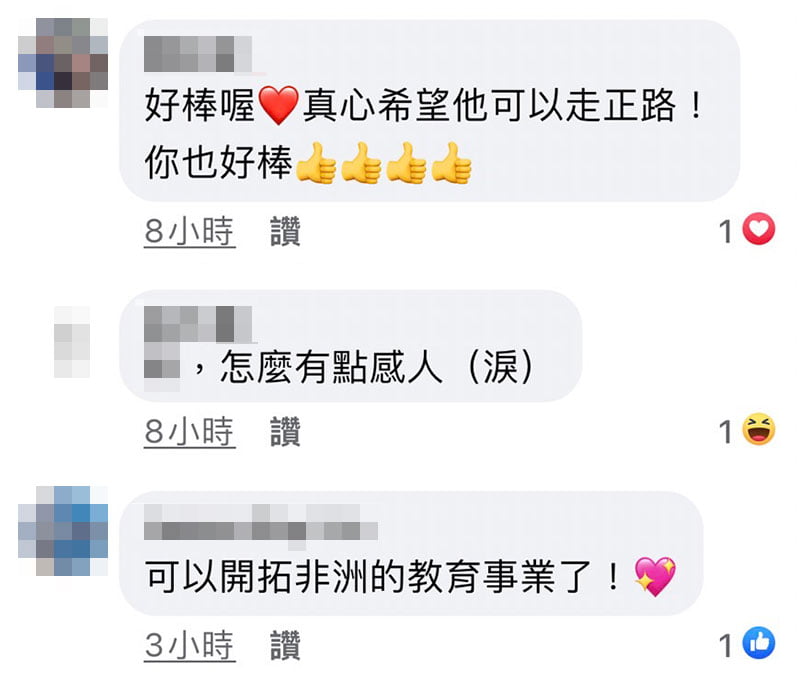800x680 pixels.
Task: Open the 3小時 timestamp link
Action: (x=189, y=646)
